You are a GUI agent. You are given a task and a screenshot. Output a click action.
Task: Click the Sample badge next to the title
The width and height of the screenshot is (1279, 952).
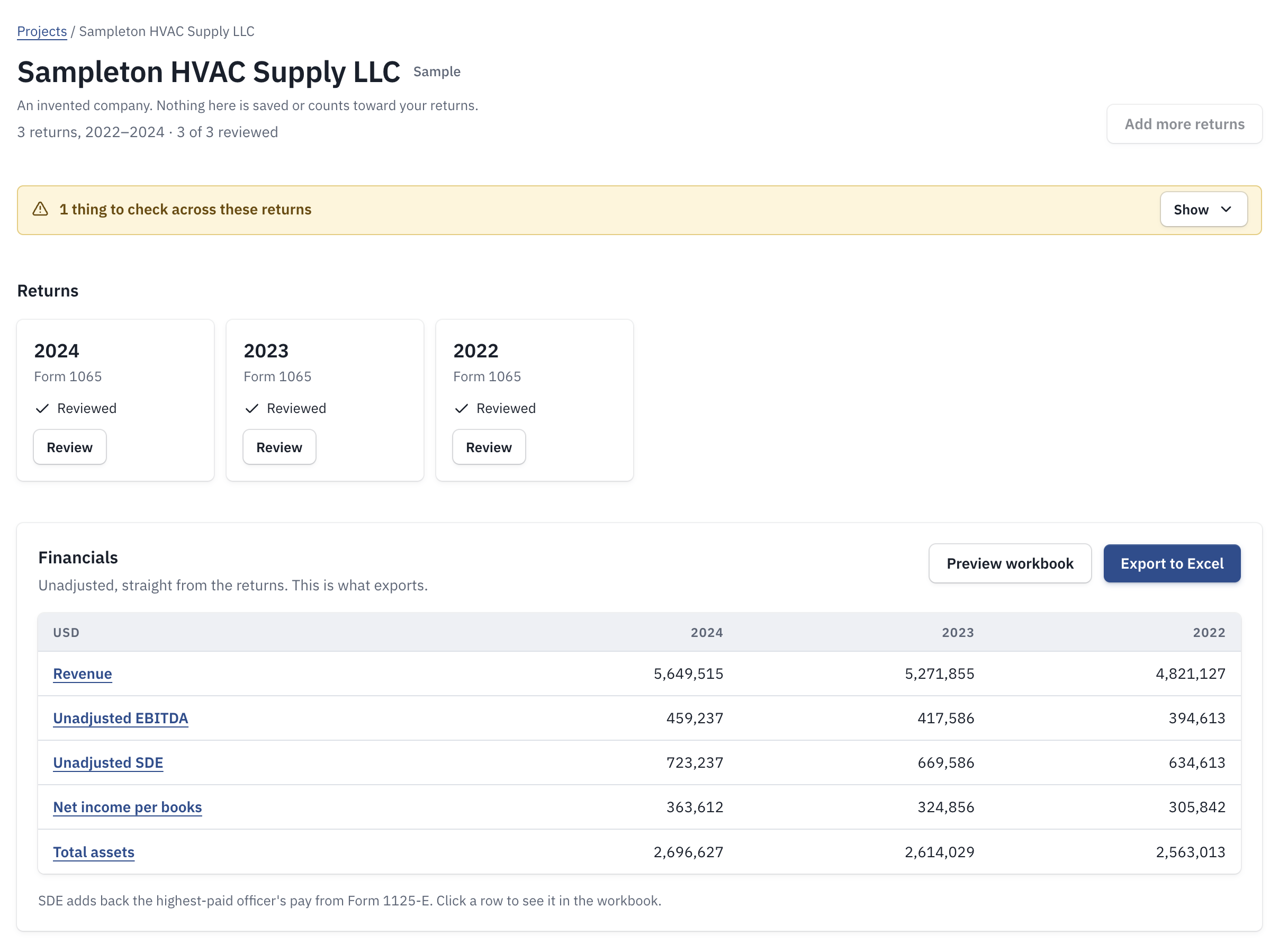pyautogui.click(x=437, y=71)
